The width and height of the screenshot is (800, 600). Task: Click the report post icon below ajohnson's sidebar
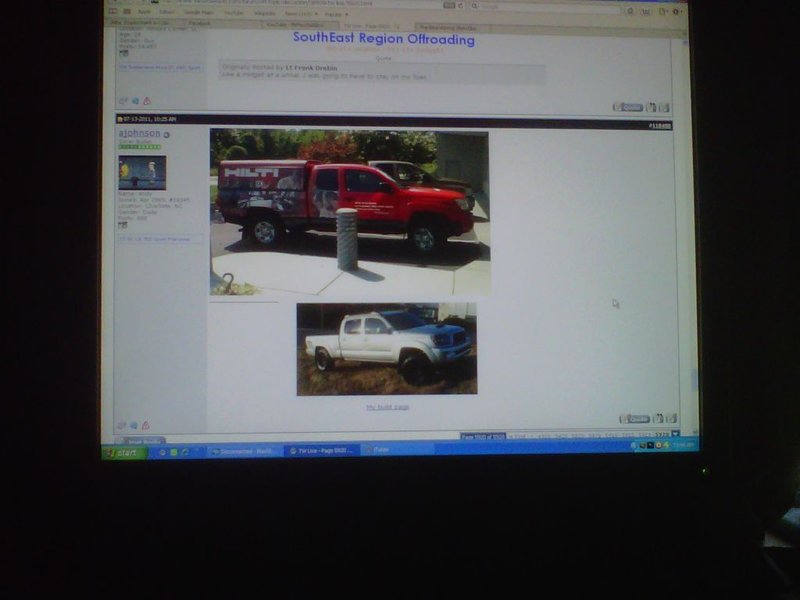tap(146, 425)
